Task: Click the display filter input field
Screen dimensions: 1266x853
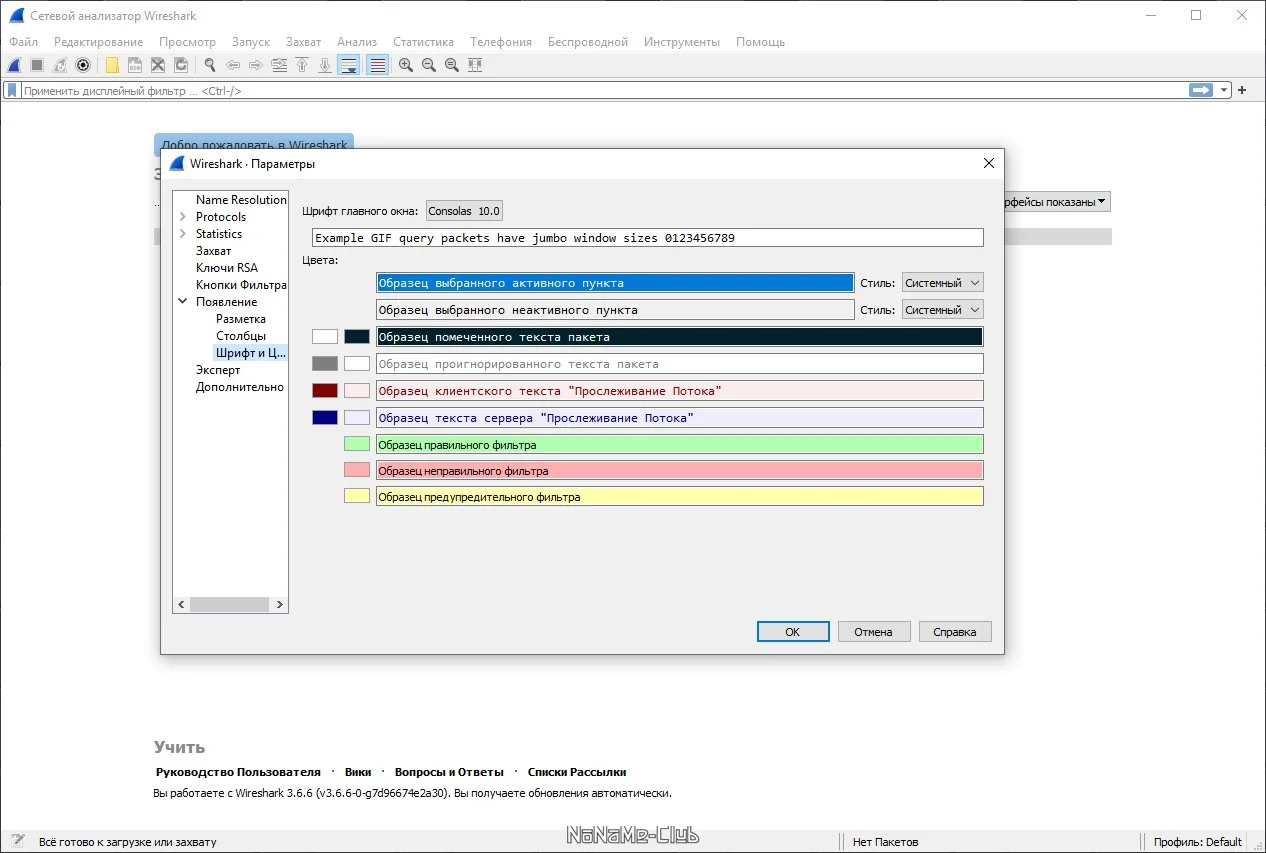Action: point(603,90)
